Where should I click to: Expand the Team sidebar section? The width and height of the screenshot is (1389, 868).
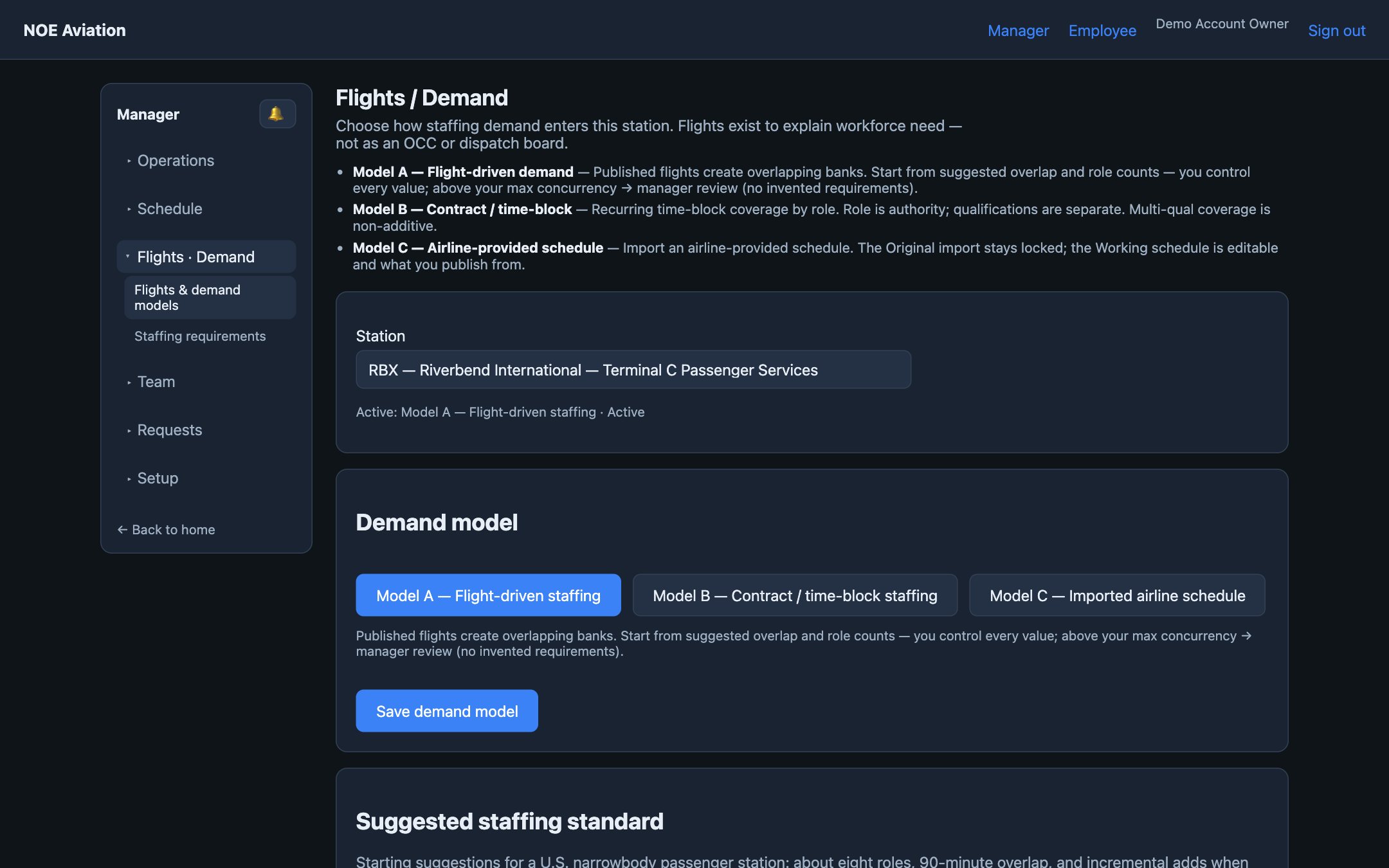click(x=206, y=381)
